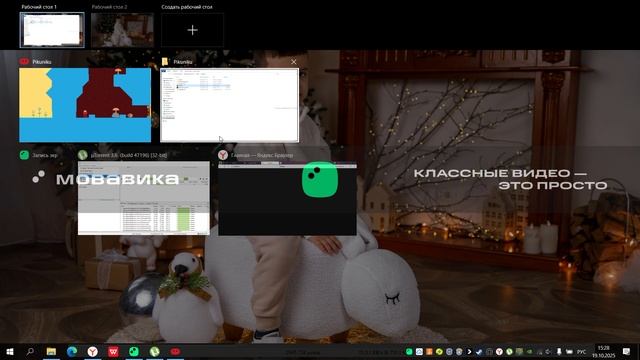Viewport: 640px width, 360px height.
Task: Close the Pikuniku File Explorer window preview
Action: point(293,62)
